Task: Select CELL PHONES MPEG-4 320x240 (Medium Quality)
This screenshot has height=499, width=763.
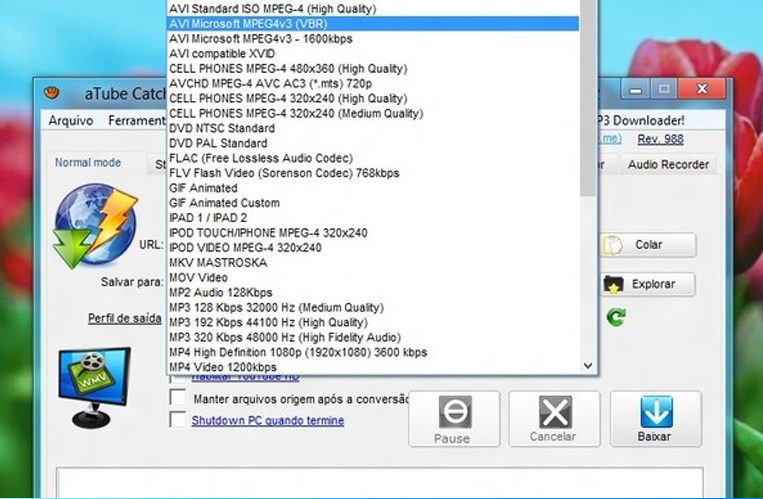Action: [x=373, y=113]
